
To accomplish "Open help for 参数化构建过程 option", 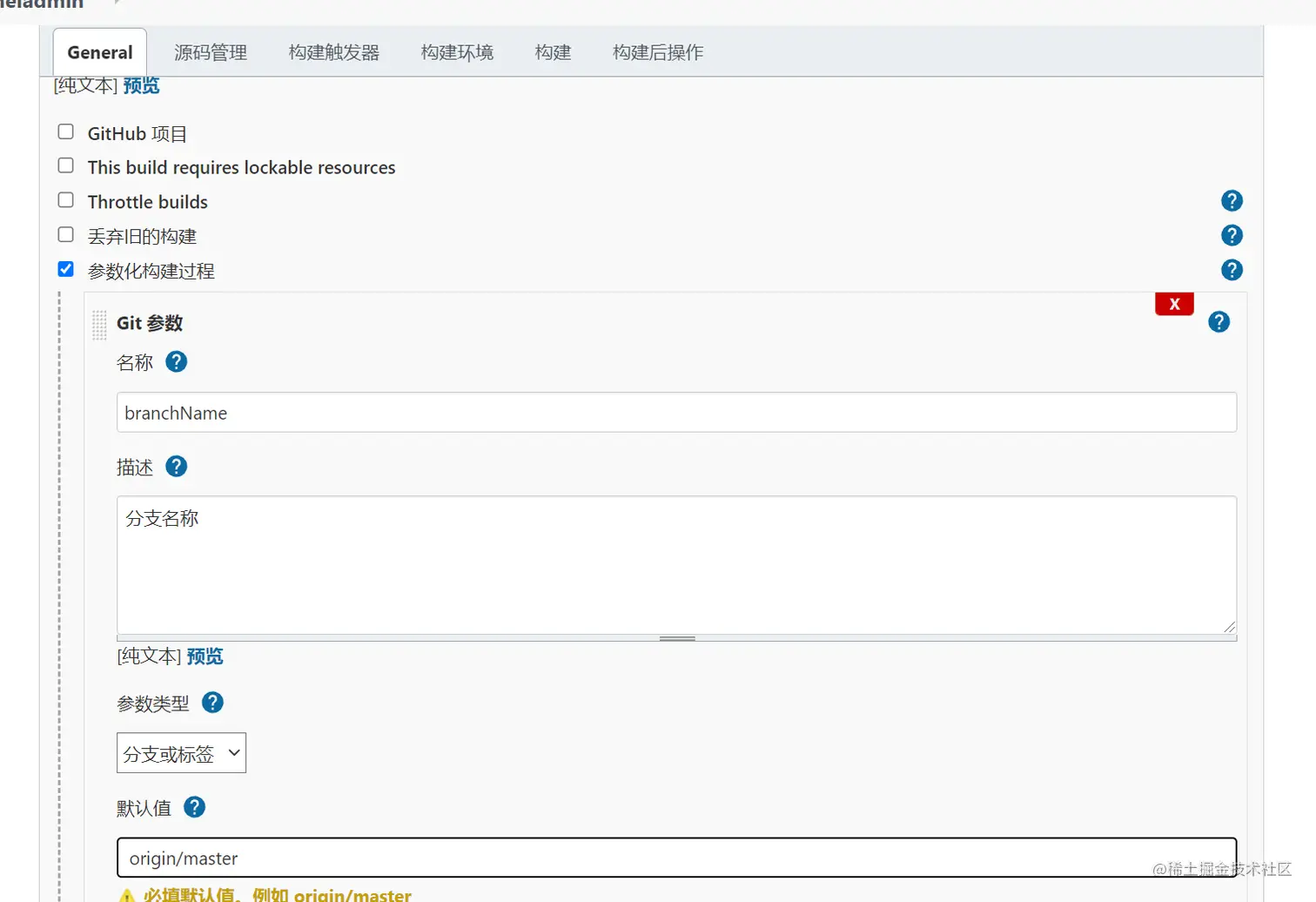I will click(1232, 270).
